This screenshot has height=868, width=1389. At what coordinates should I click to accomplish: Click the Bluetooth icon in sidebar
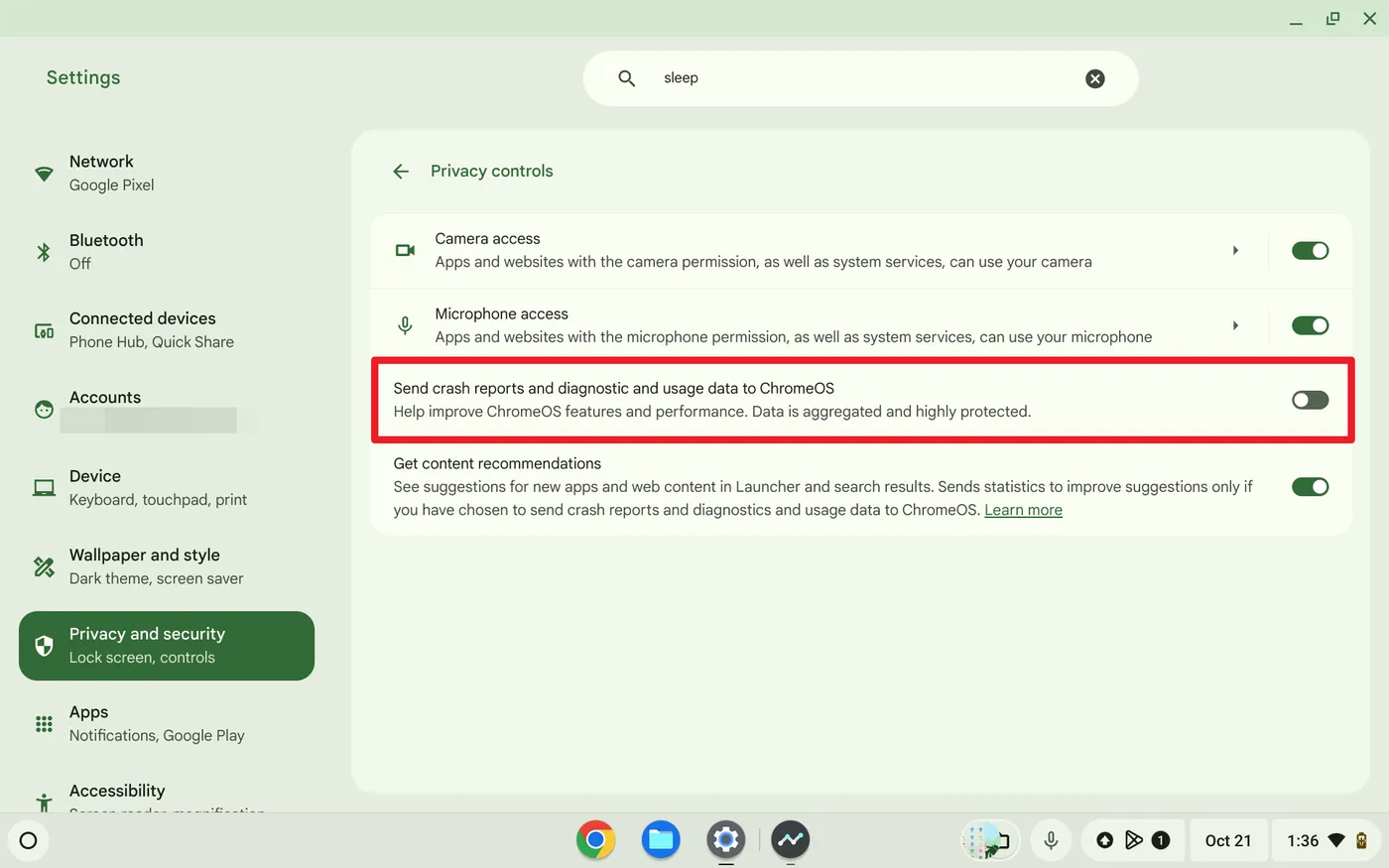point(44,252)
